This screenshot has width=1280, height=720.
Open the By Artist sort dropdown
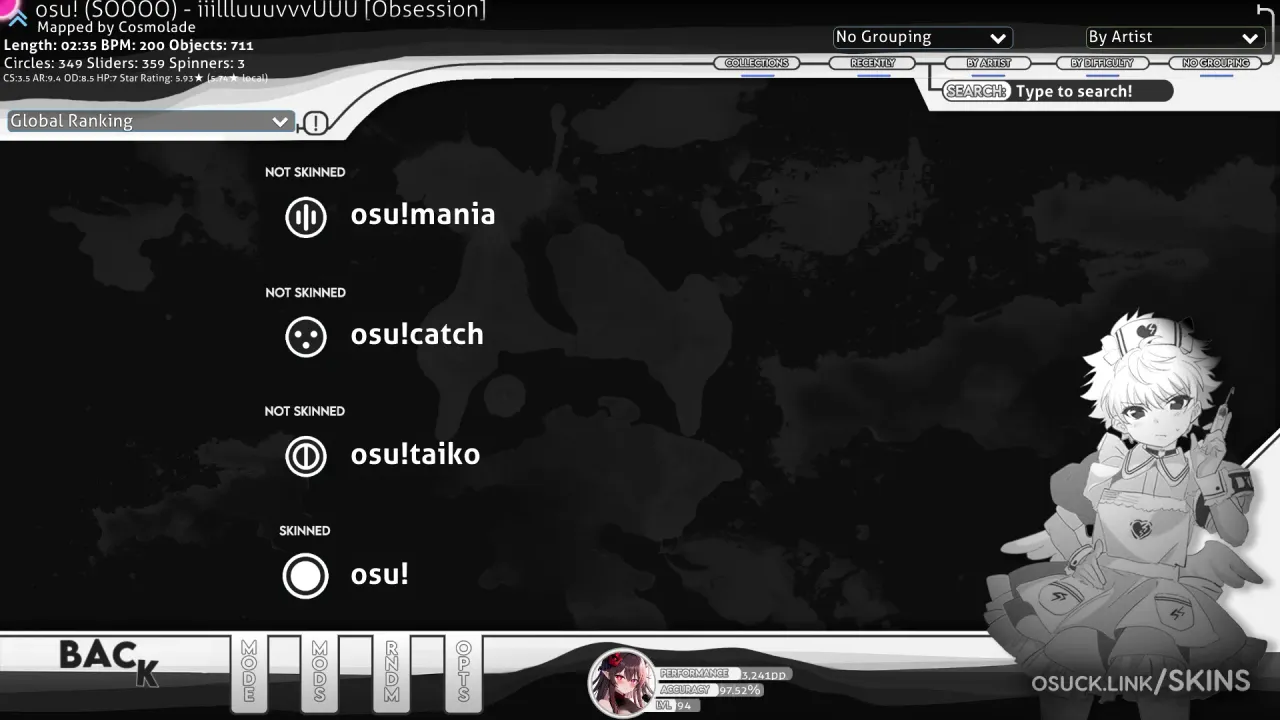(1174, 37)
